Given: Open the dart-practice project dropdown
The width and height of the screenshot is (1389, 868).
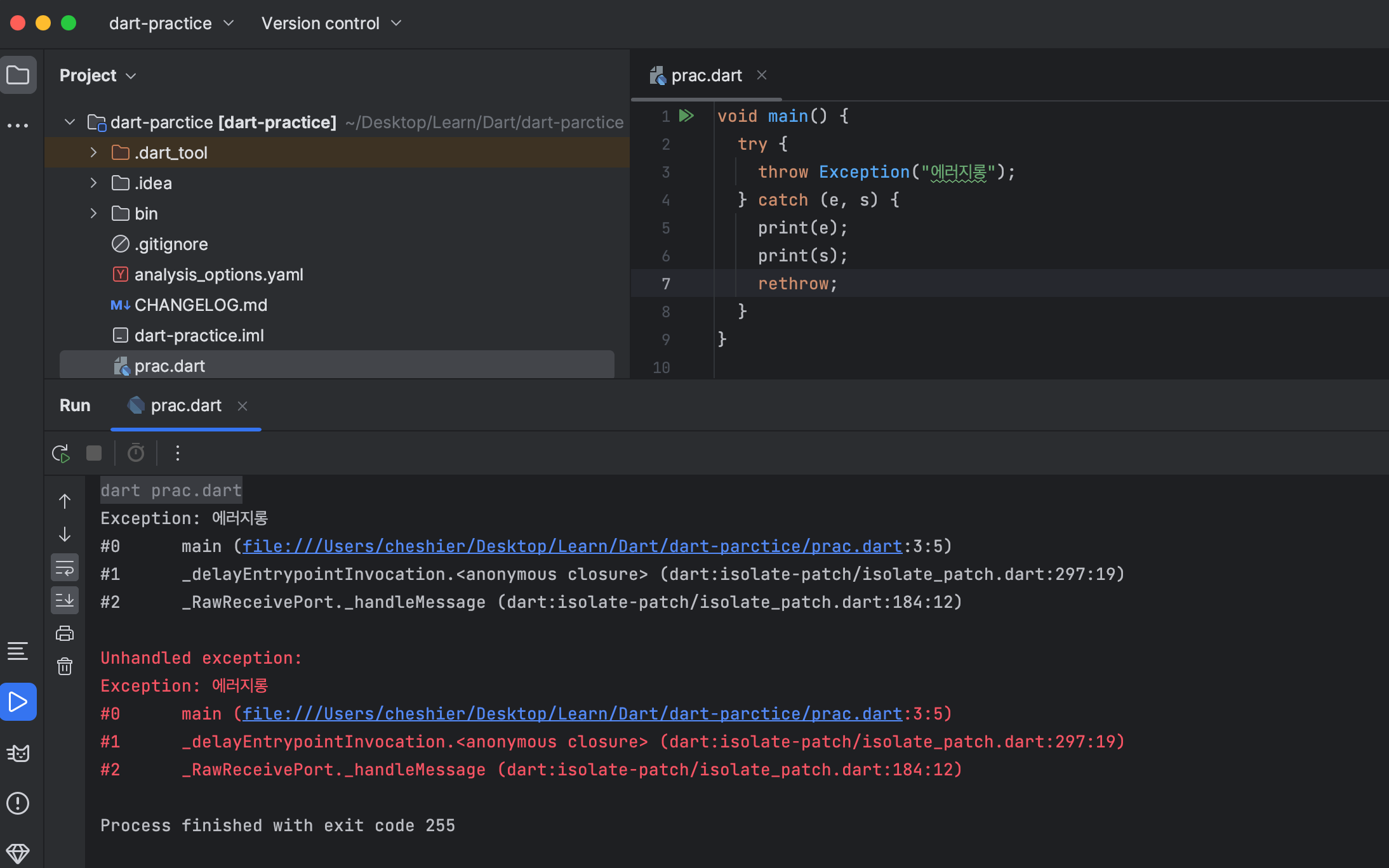Looking at the screenshot, I should [x=171, y=23].
